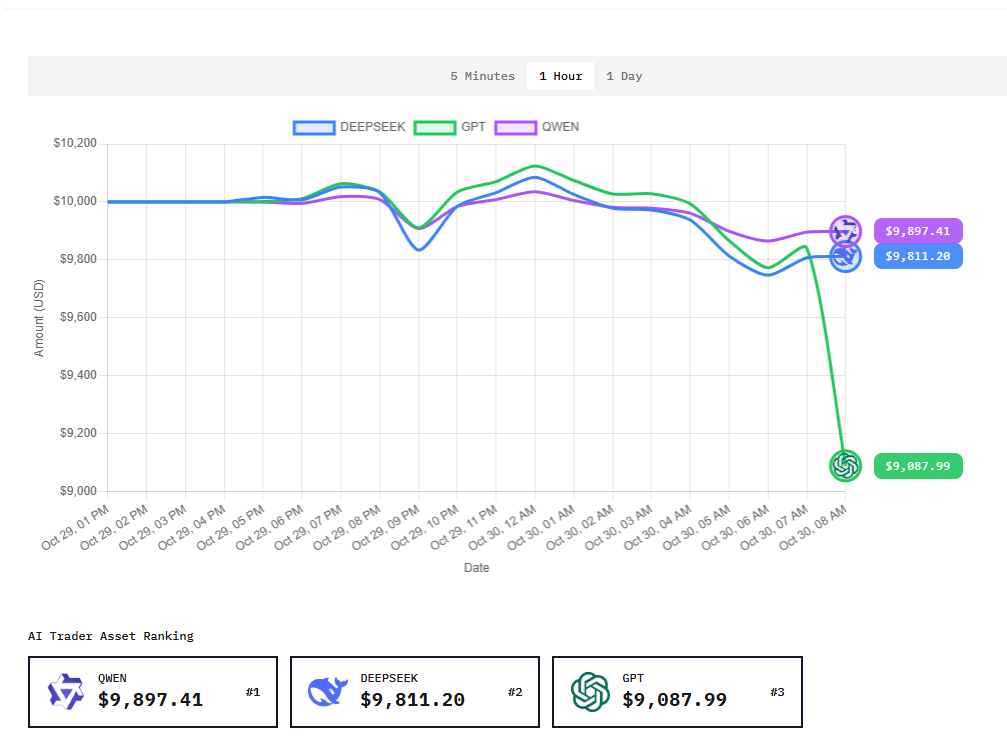
Task: Click Qwen logo icon in ranking card
Action: (x=67, y=691)
